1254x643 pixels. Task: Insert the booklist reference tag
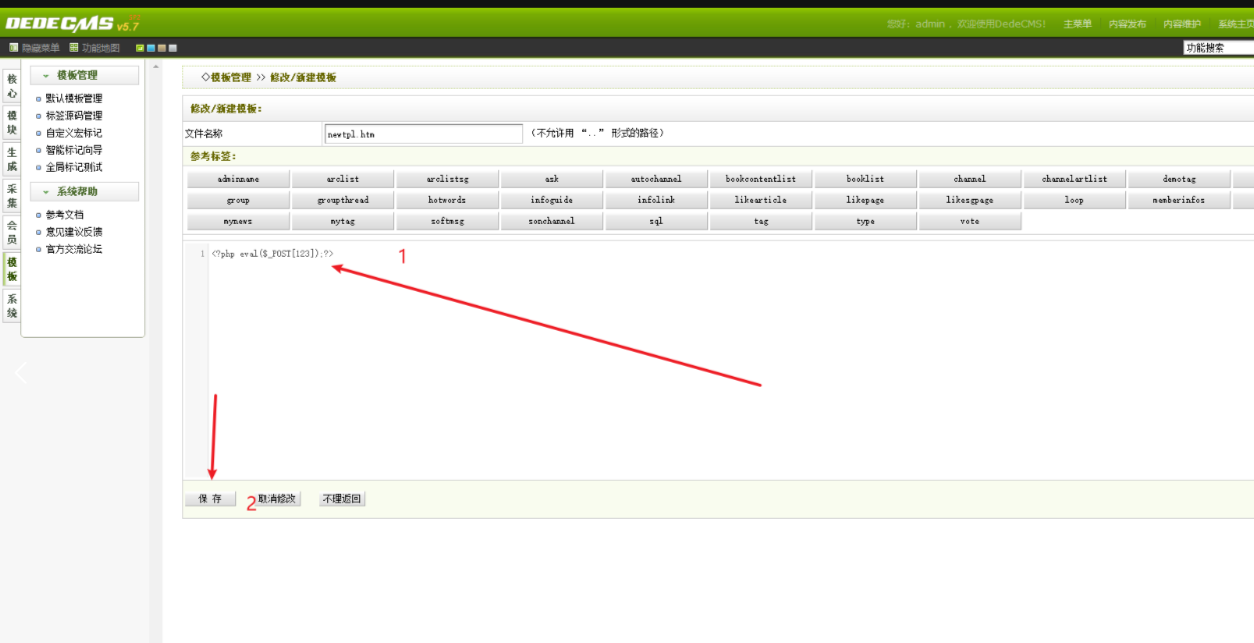[865, 179]
